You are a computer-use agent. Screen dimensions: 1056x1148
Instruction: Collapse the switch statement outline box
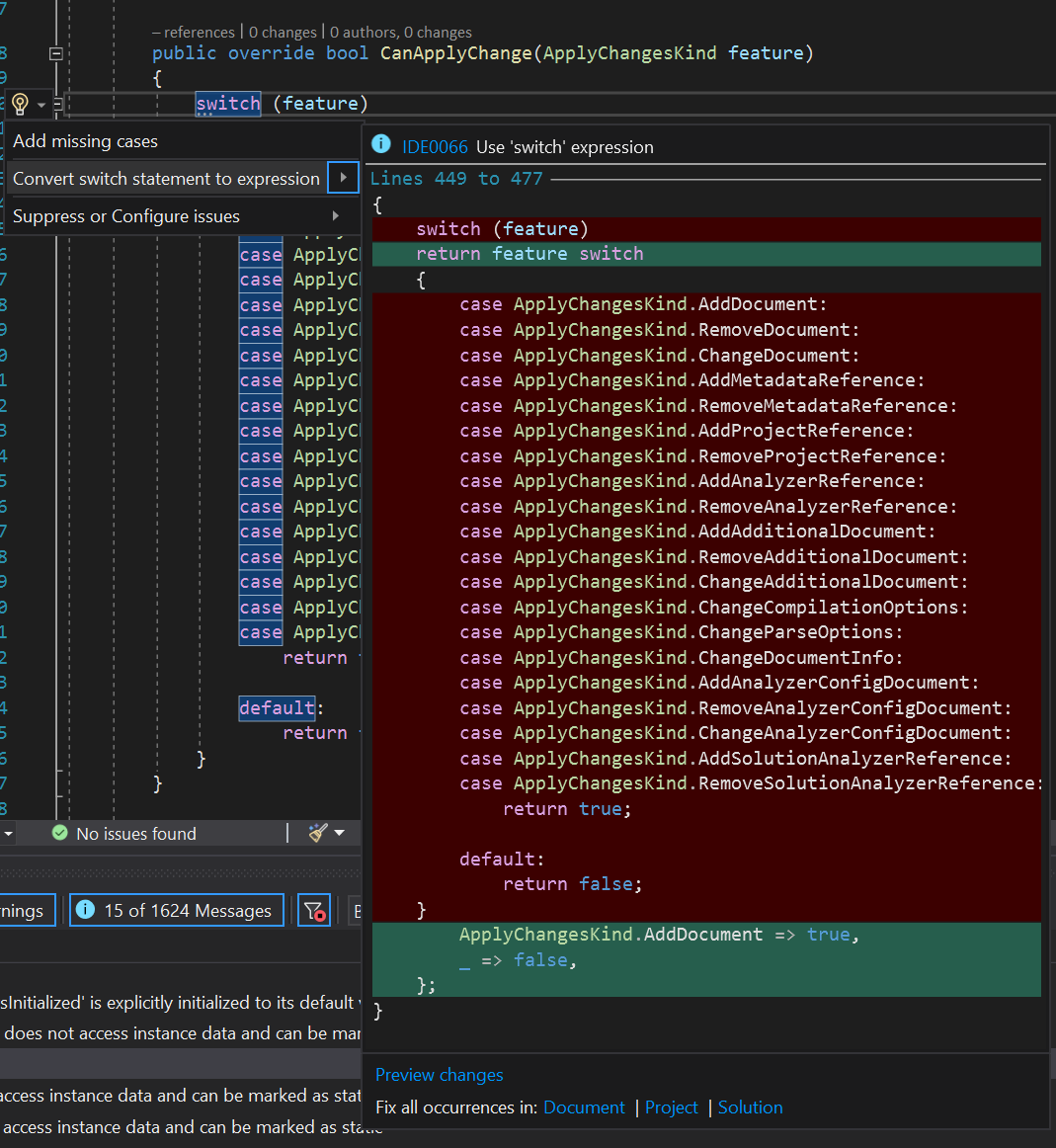click(58, 104)
